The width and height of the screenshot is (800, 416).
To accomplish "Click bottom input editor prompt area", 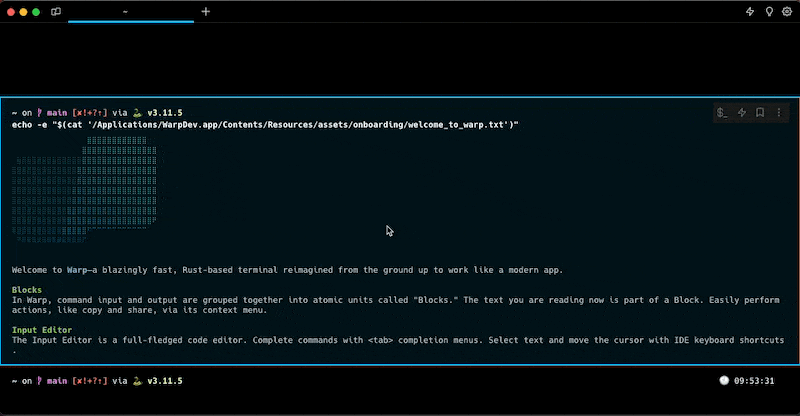I will (400, 390).
